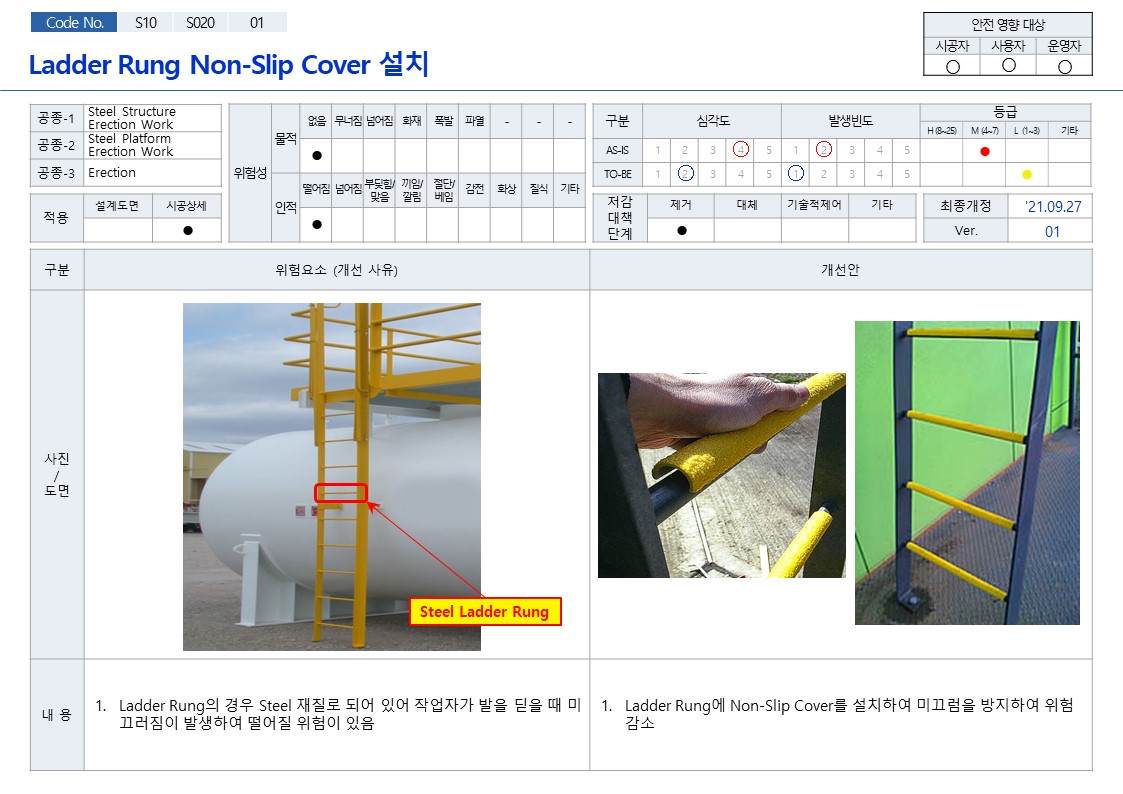Select the black dot under 없음 in 물적 row

317,155
